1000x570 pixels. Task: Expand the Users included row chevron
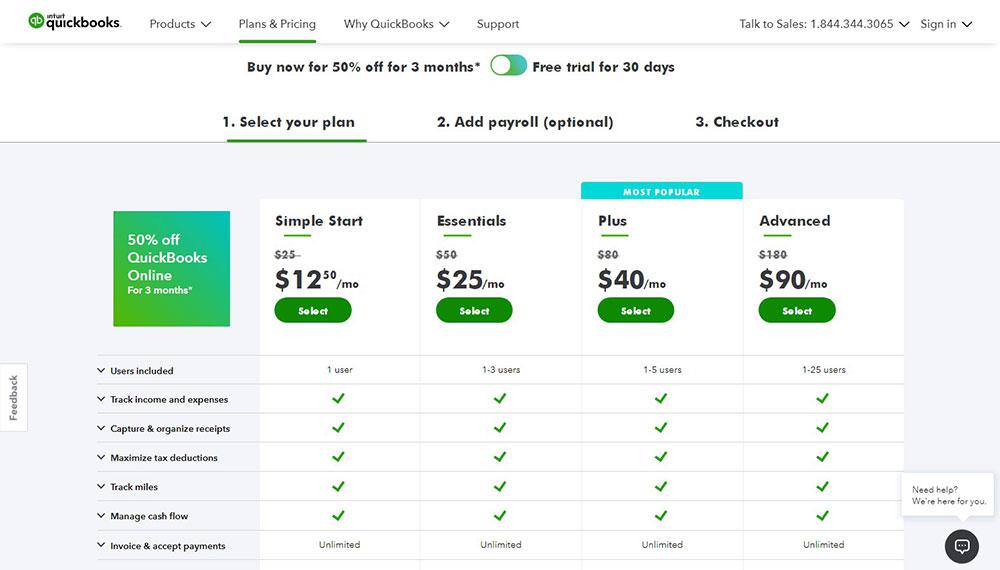[101, 370]
